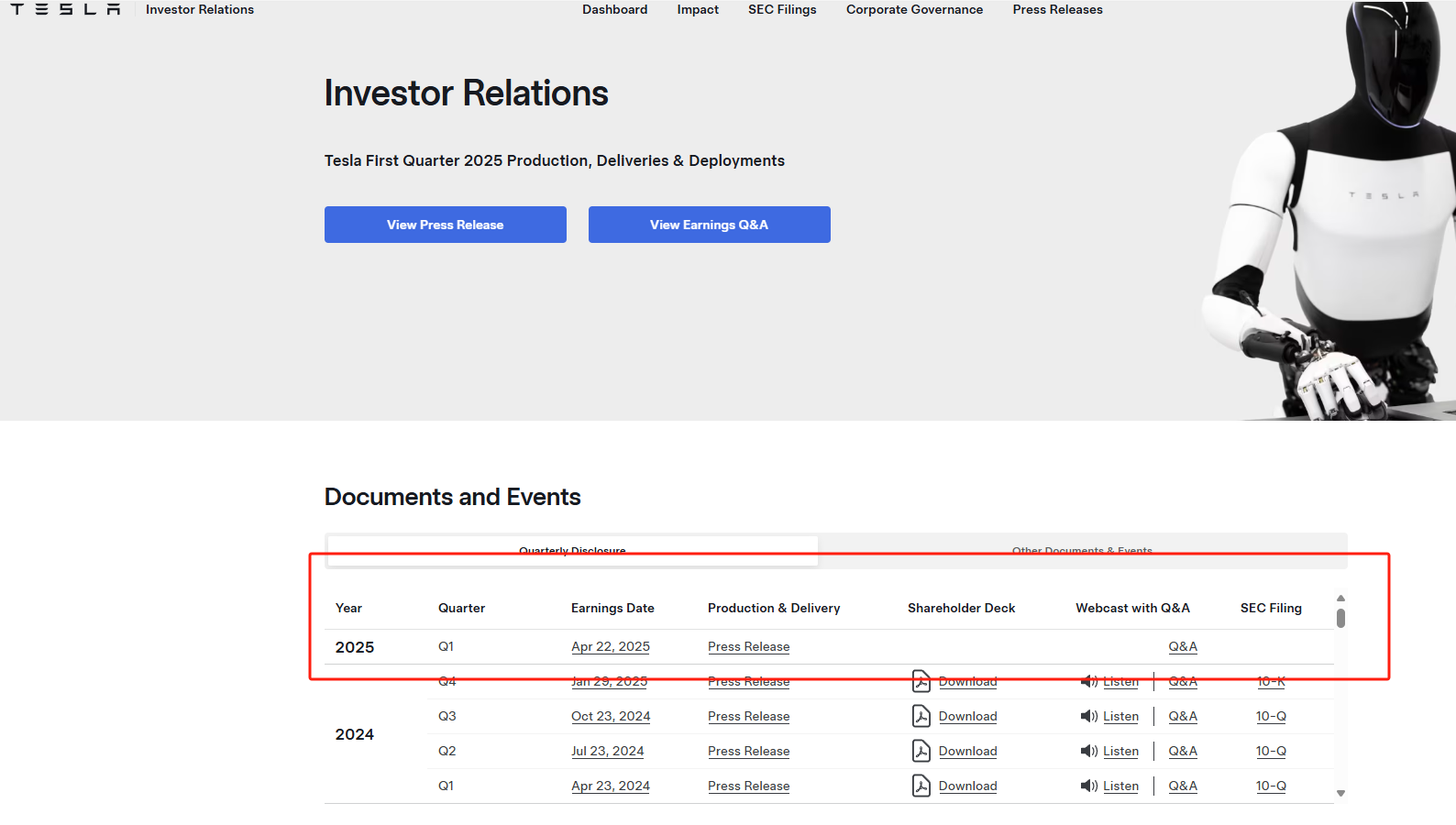
Task: Click the Q2 quarter cell
Action: [447, 751]
